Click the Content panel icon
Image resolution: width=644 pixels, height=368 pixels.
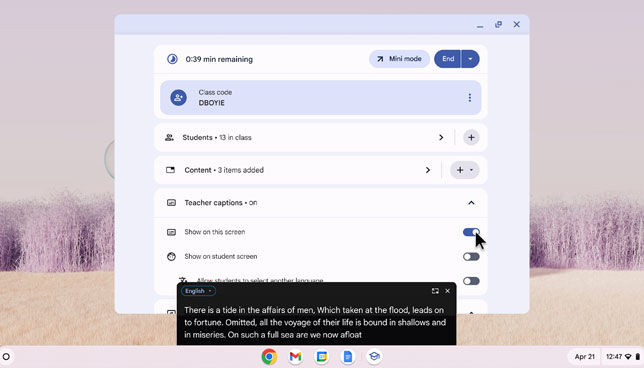[x=170, y=170]
